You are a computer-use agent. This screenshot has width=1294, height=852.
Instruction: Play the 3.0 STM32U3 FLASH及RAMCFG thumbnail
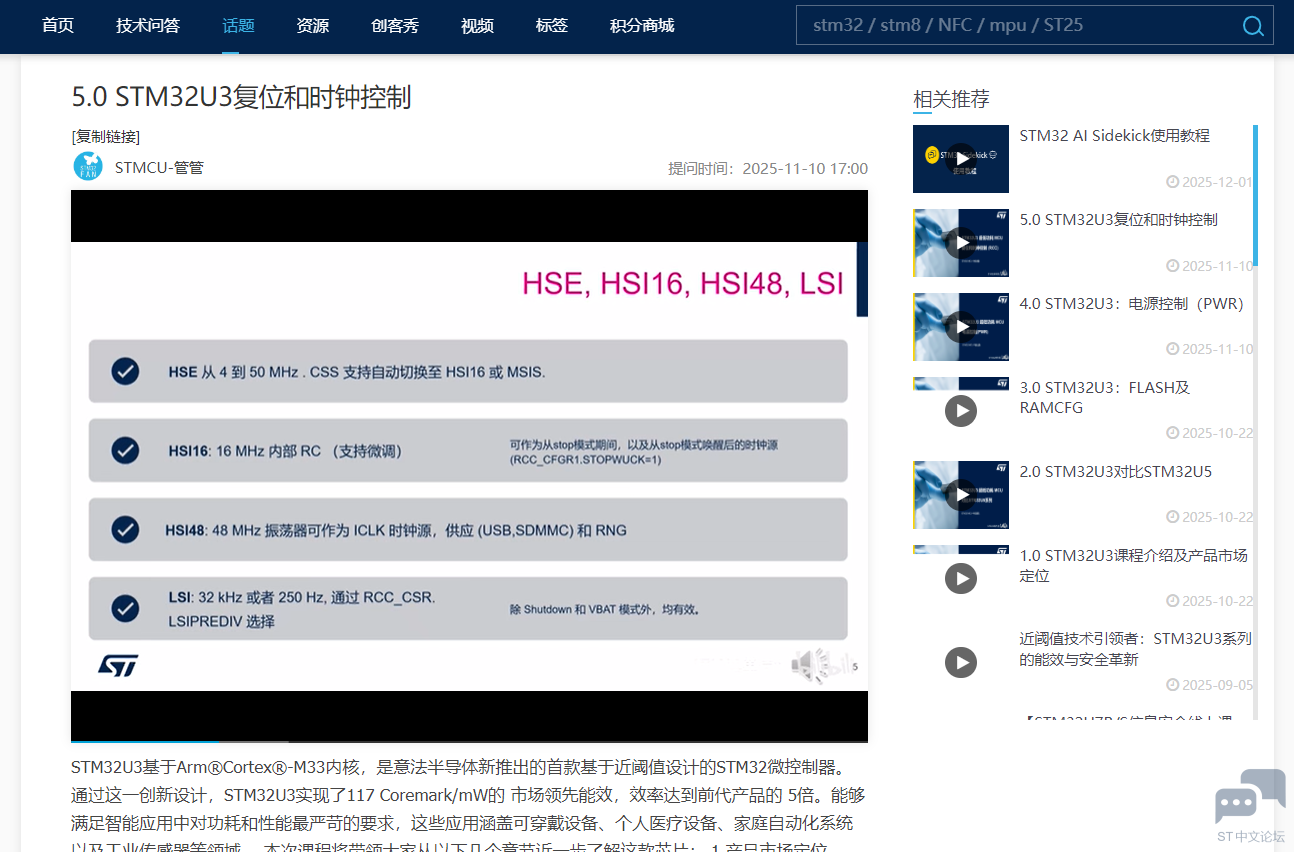960,410
